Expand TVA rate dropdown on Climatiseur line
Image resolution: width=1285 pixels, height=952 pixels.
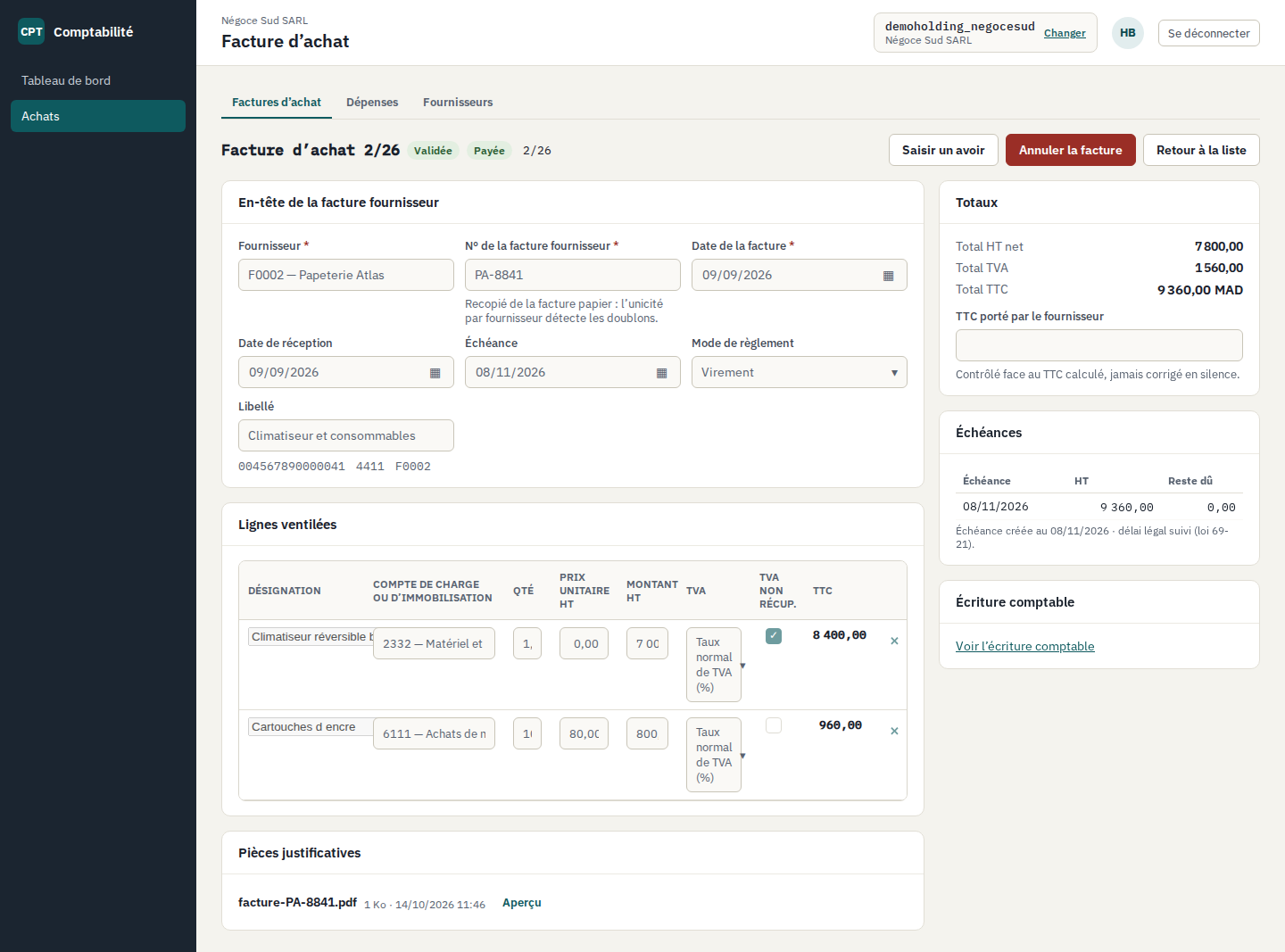tap(714, 665)
